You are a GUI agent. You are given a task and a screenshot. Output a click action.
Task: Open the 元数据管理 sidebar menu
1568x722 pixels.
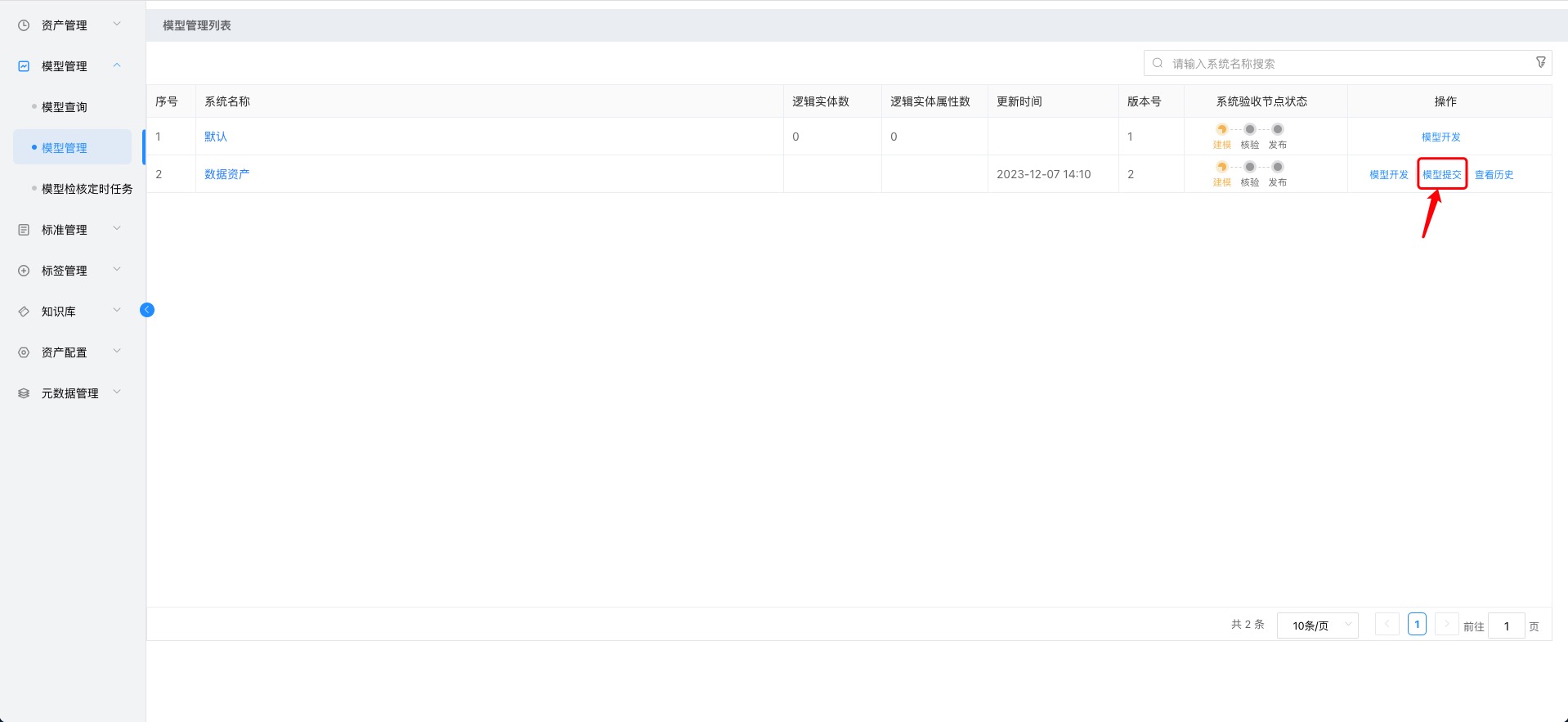pos(72,393)
